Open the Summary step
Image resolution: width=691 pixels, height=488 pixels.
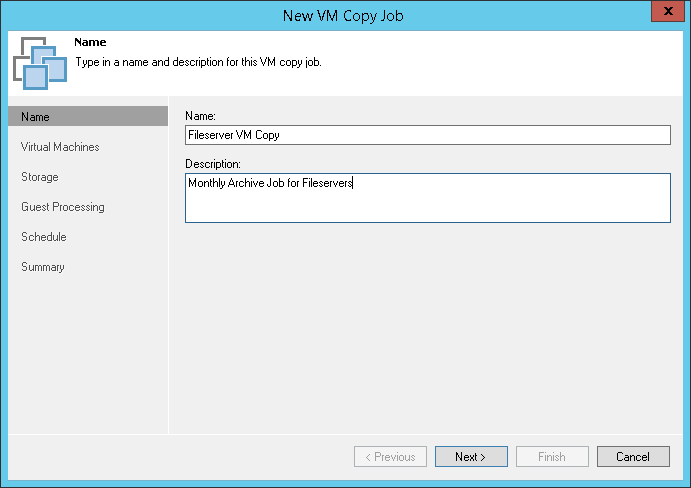point(43,267)
